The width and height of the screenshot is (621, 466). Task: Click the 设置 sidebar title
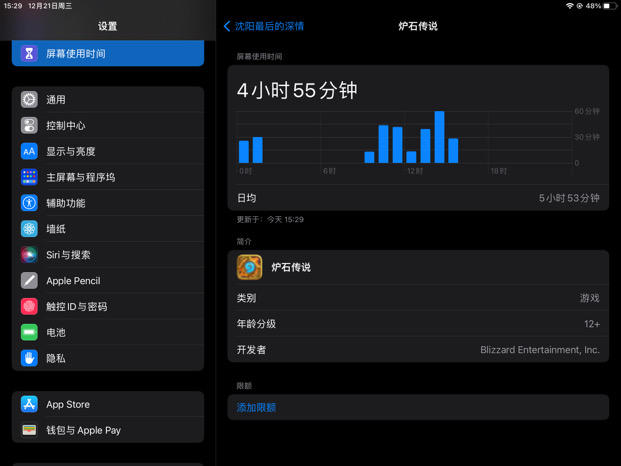107,26
